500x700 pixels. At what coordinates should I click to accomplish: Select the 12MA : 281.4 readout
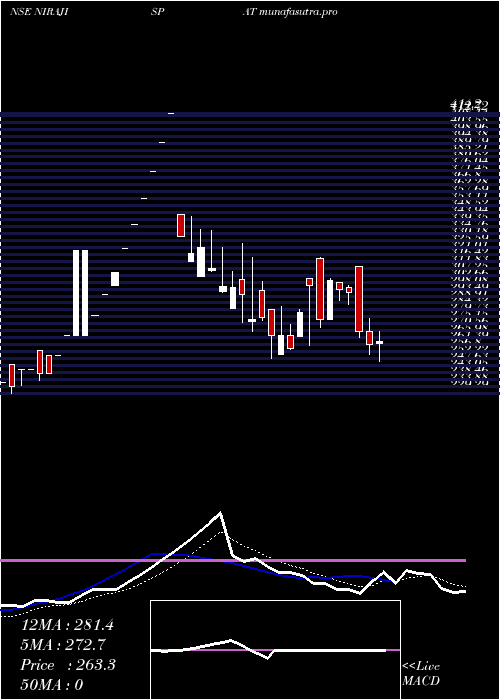click(x=67, y=625)
